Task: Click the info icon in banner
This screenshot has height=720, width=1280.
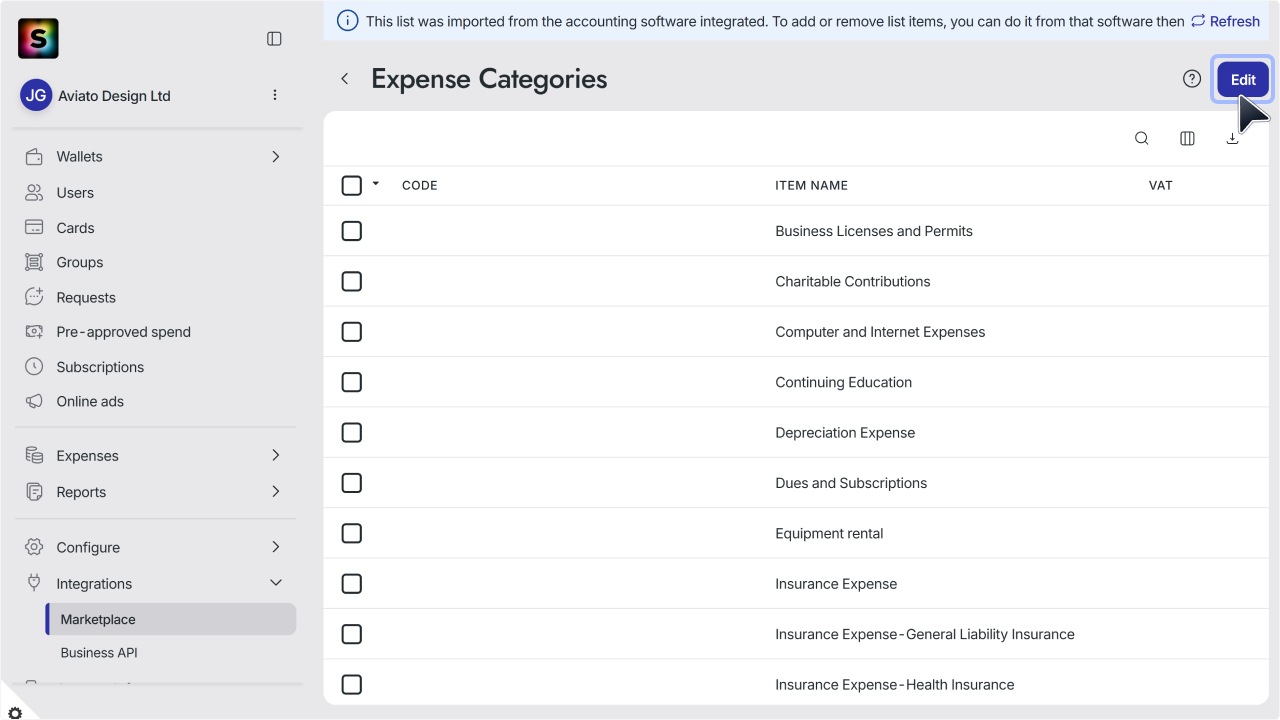Action: [x=347, y=21]
